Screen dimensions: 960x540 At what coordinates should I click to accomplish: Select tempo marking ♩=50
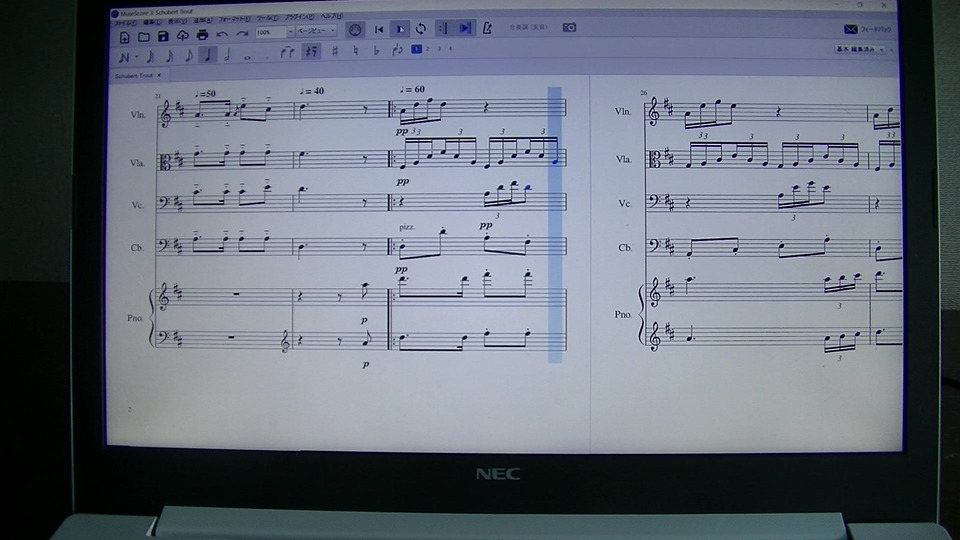[204, 94]
